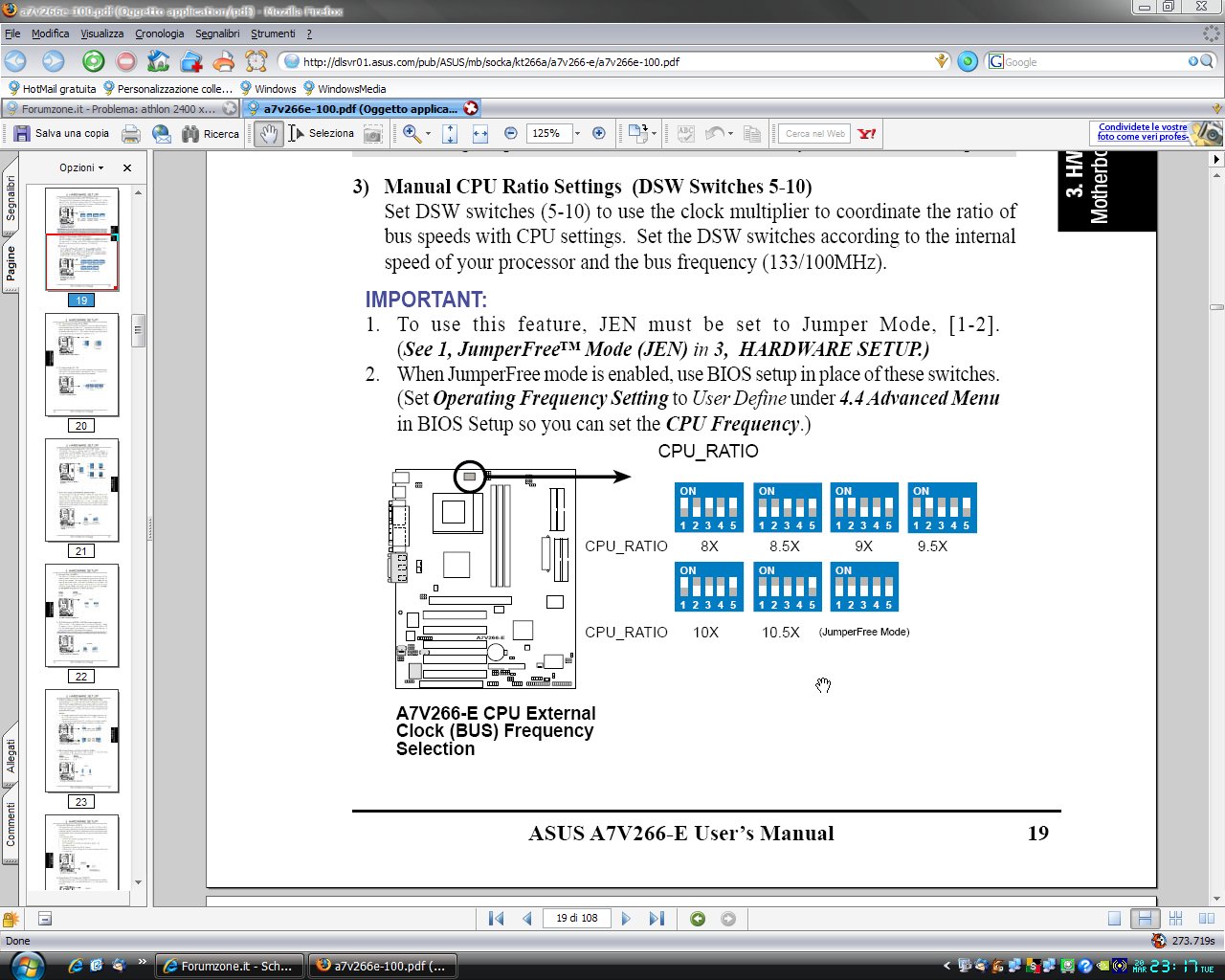Click the PDF email (globe envelope) icon
1225x980 pixels.
click(x=162, y=134)
